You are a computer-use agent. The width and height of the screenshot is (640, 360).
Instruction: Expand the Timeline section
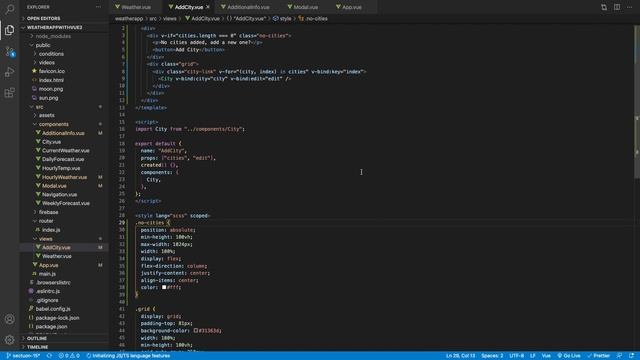(38, 347)
